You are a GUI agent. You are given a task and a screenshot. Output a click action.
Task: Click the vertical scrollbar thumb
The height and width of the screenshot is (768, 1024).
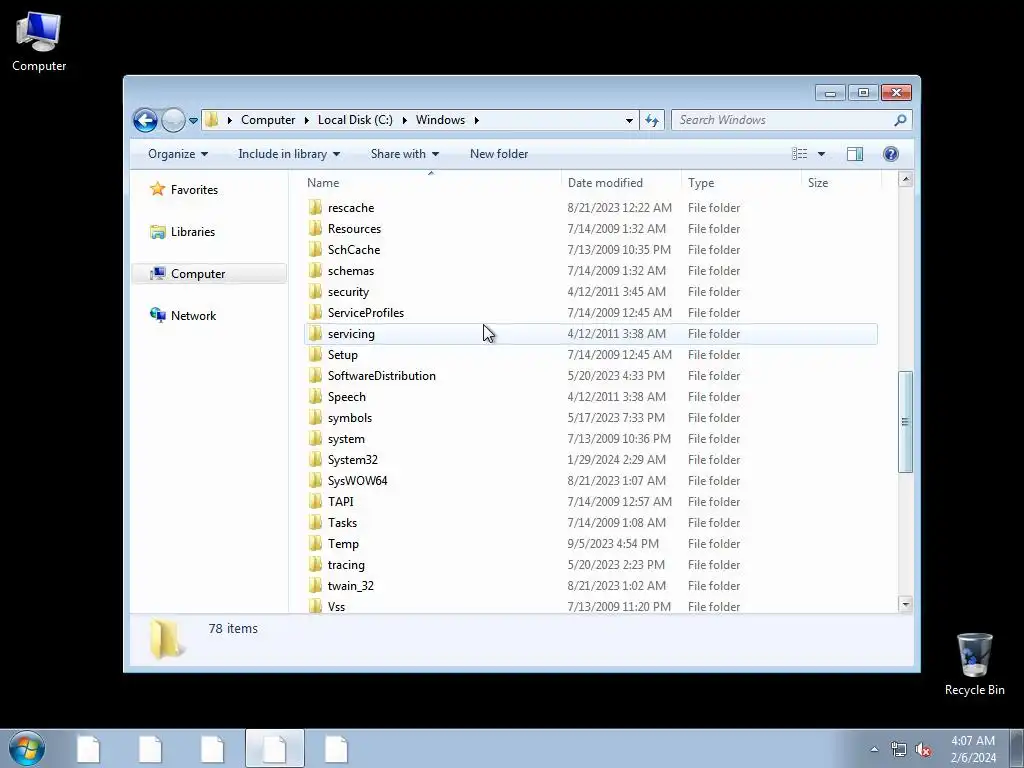click(x=905, y=422)
